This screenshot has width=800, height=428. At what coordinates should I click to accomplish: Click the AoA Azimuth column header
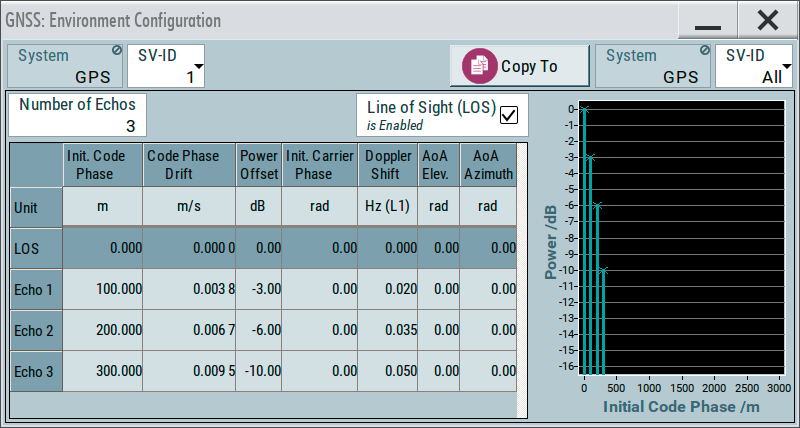click(x=488, y=165)
